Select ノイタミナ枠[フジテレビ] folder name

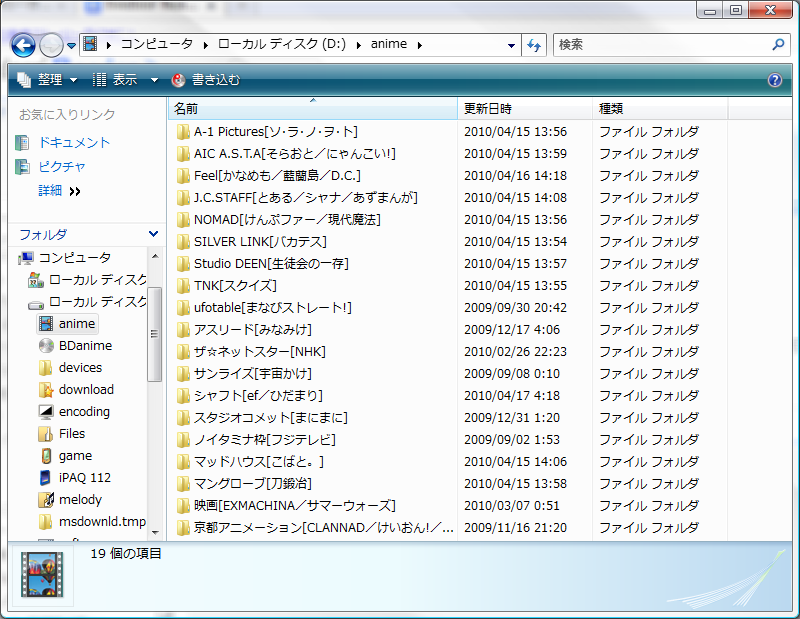[x=265, y=439]
